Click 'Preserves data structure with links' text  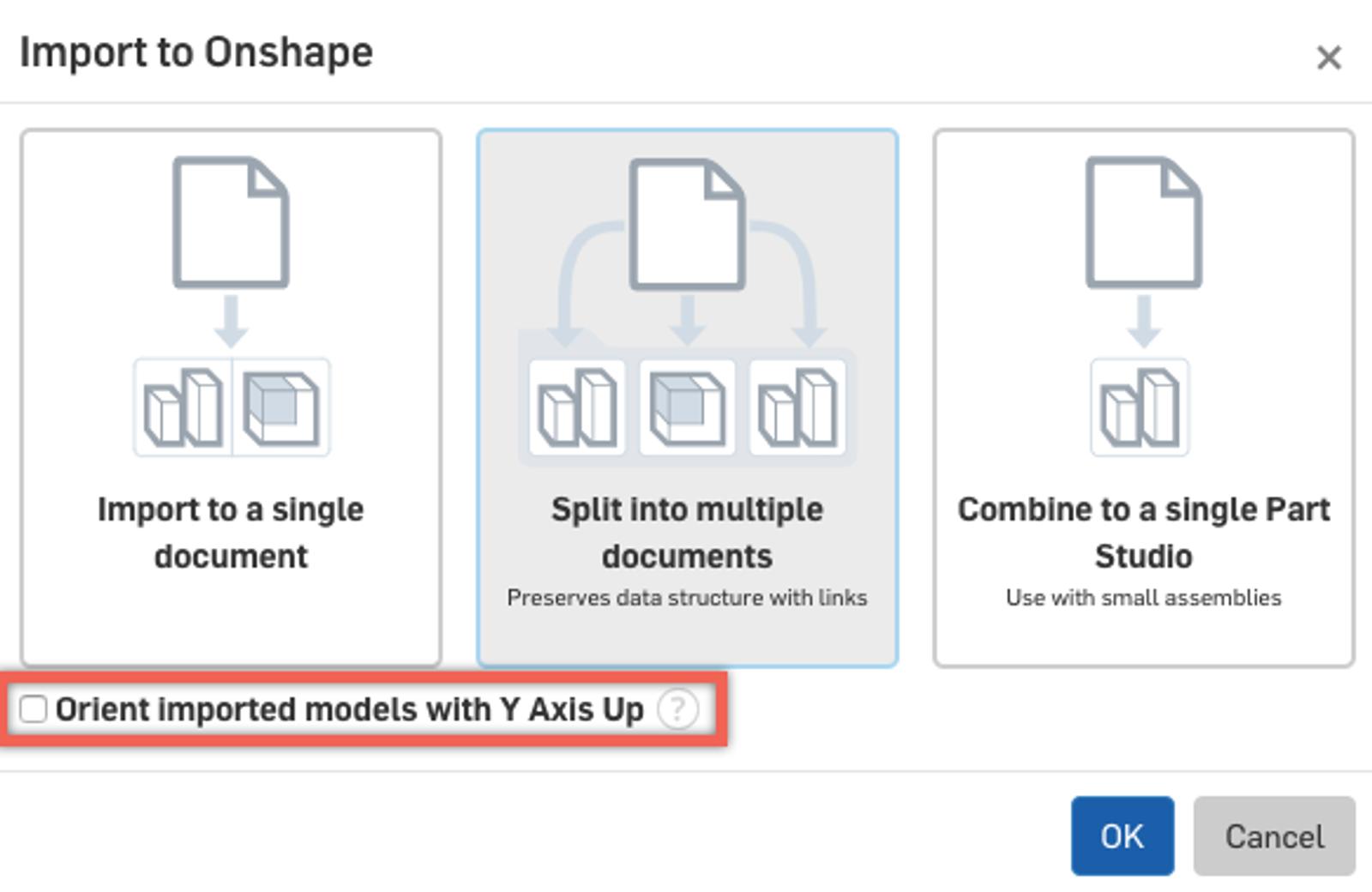pos(687,598)
